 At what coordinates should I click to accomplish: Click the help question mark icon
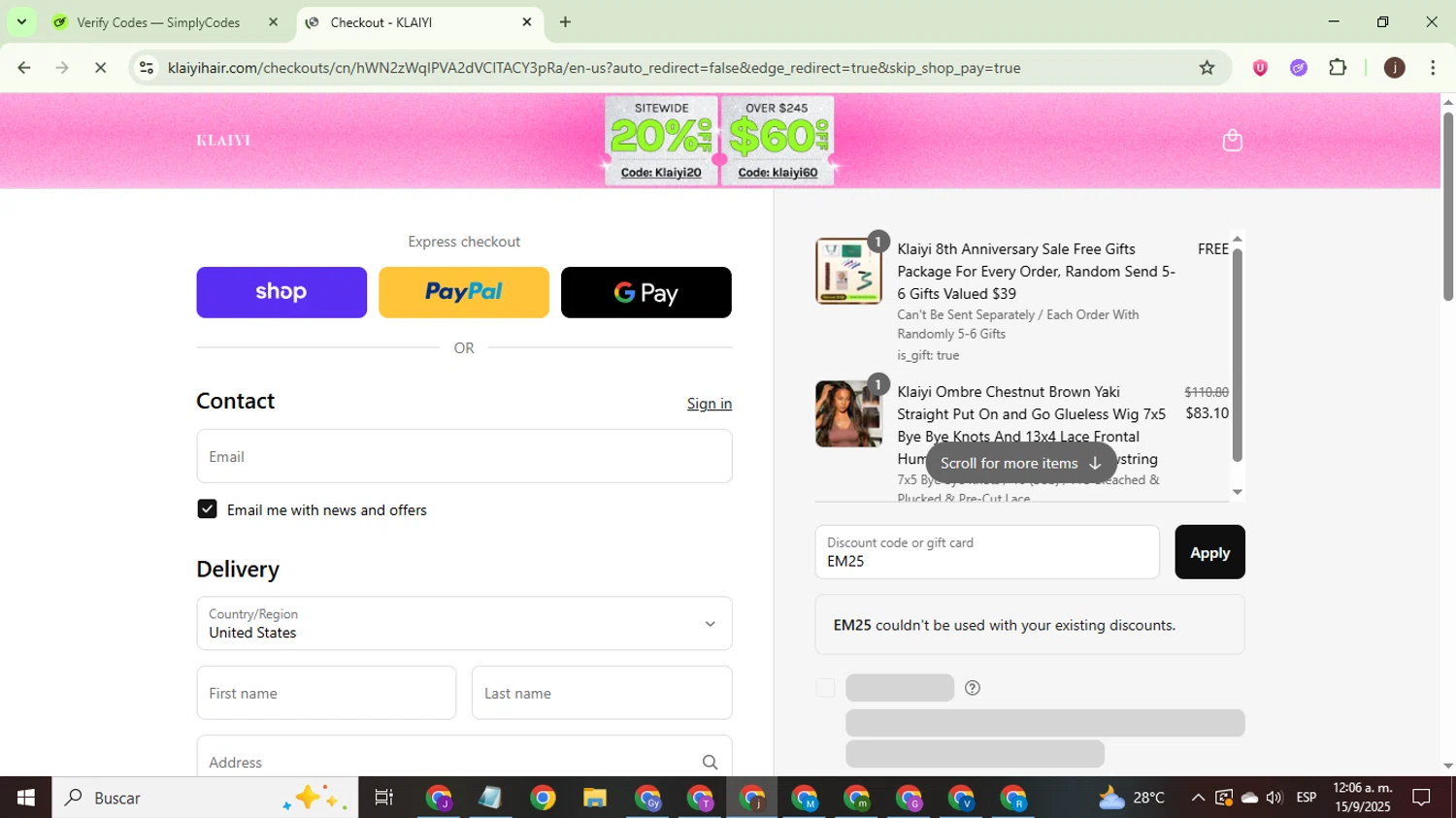pyautogui.click(x=972, y=688)
